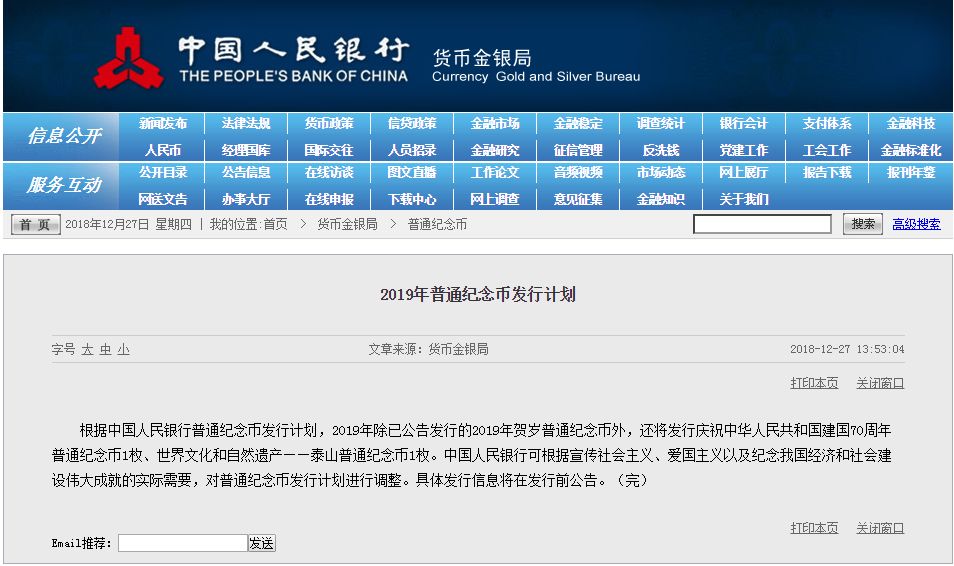Click the top 关闭窗口 close window link
The image size is (954, 566).
pos(880,383)
